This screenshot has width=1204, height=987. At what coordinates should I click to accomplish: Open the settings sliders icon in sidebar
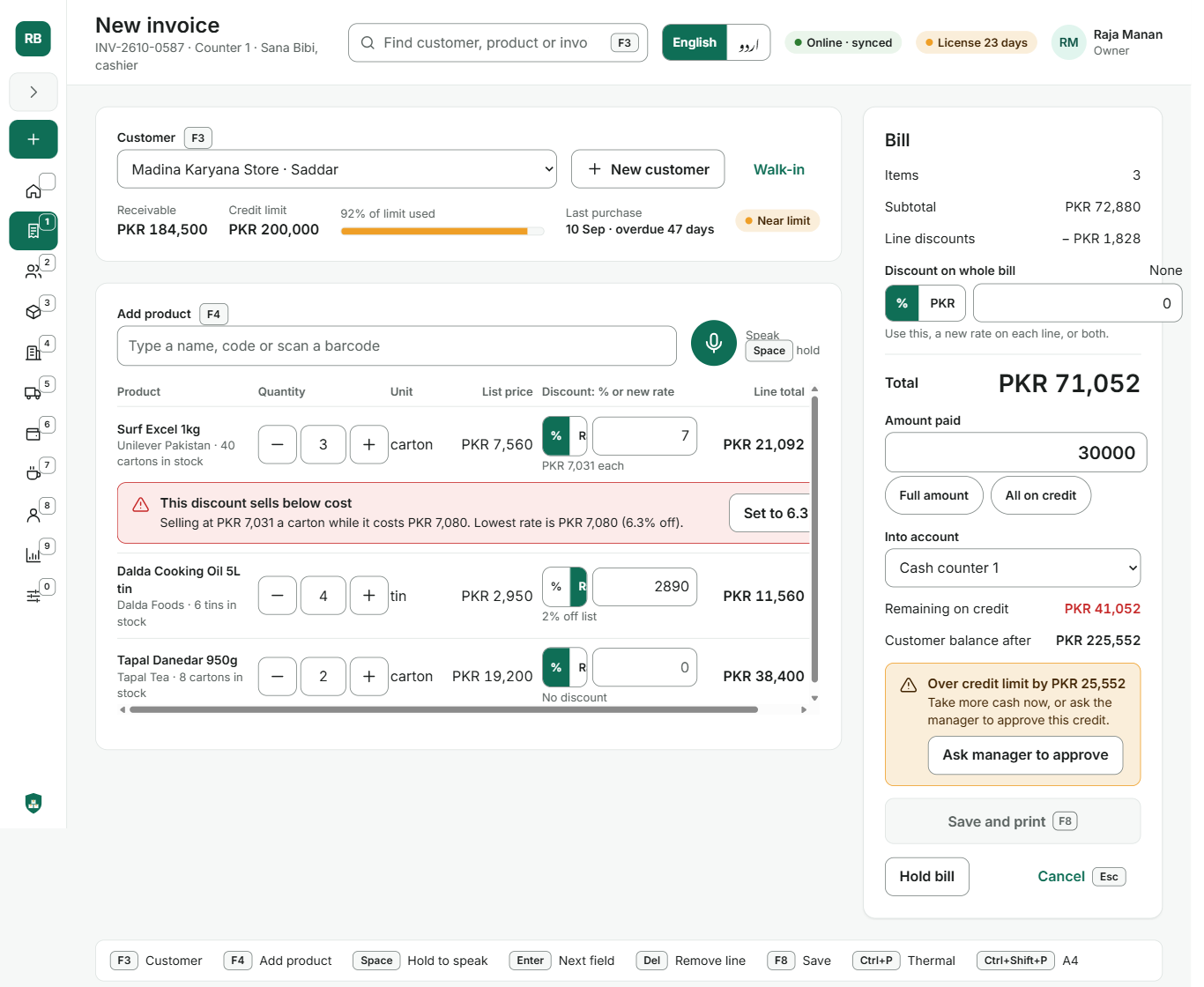(x=33, y=596)
